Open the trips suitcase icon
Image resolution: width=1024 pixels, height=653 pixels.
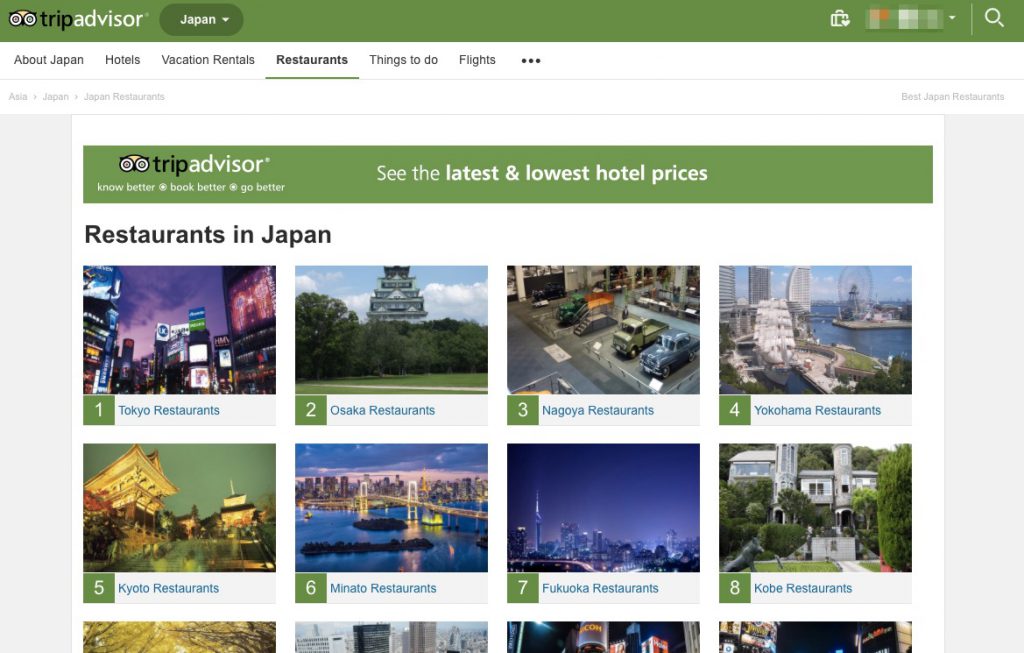(840, 18)
